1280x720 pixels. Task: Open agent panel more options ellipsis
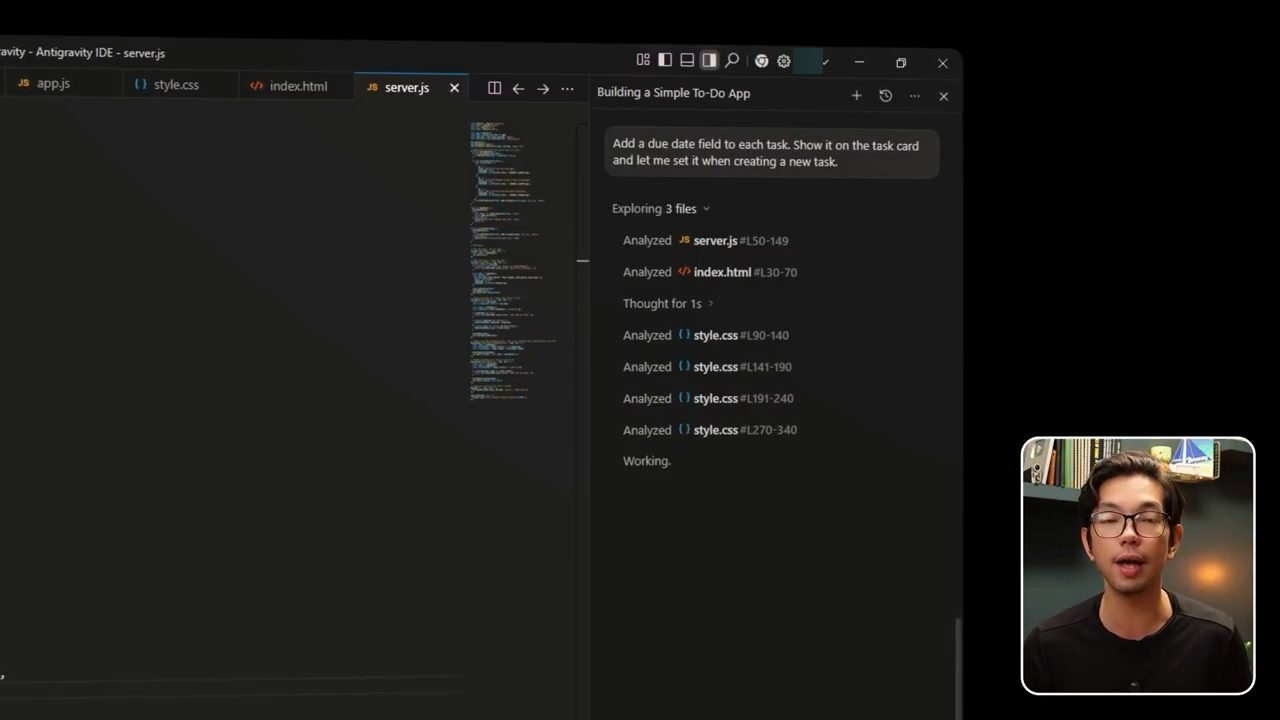(x=914, y=96)
